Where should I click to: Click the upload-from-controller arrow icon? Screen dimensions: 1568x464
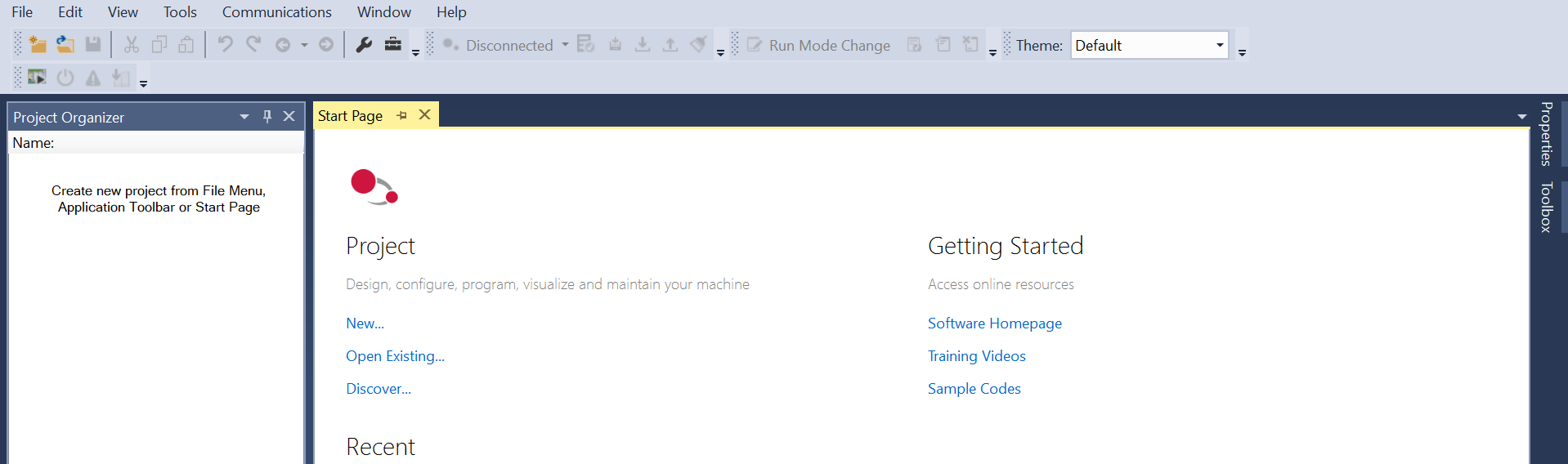click(x=670, y=45)
